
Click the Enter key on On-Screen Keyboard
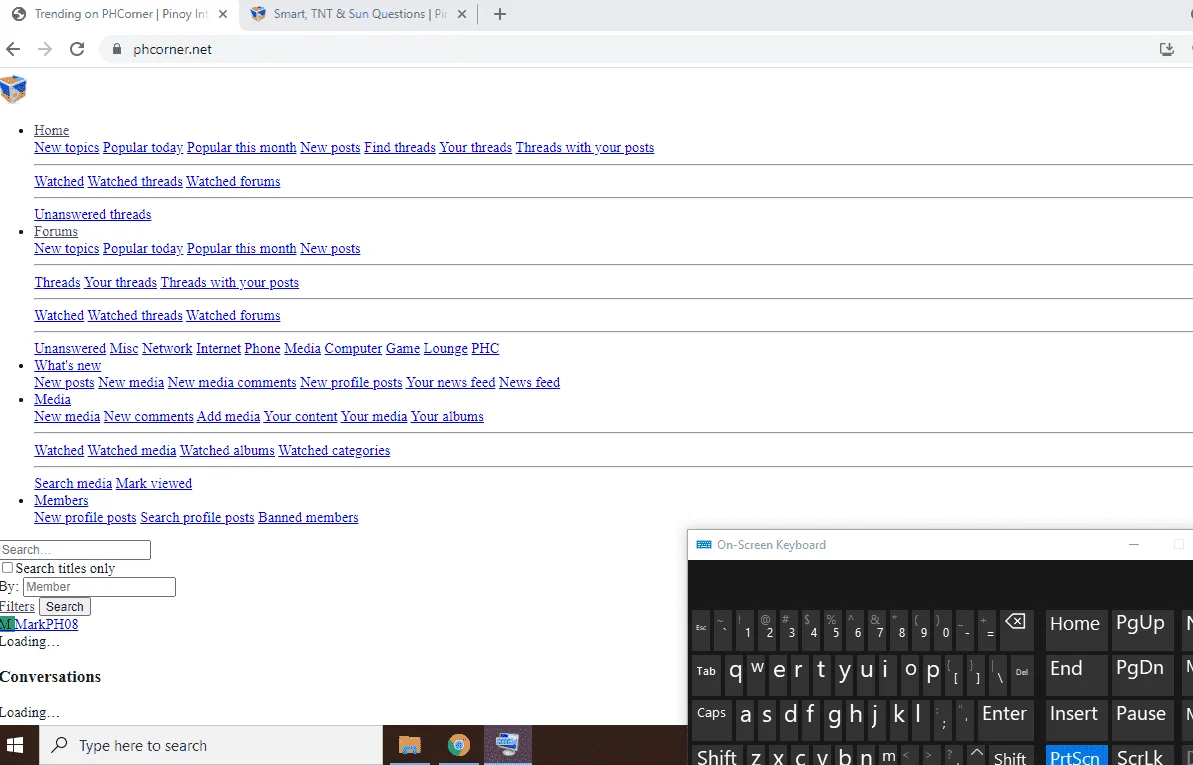1004,720
